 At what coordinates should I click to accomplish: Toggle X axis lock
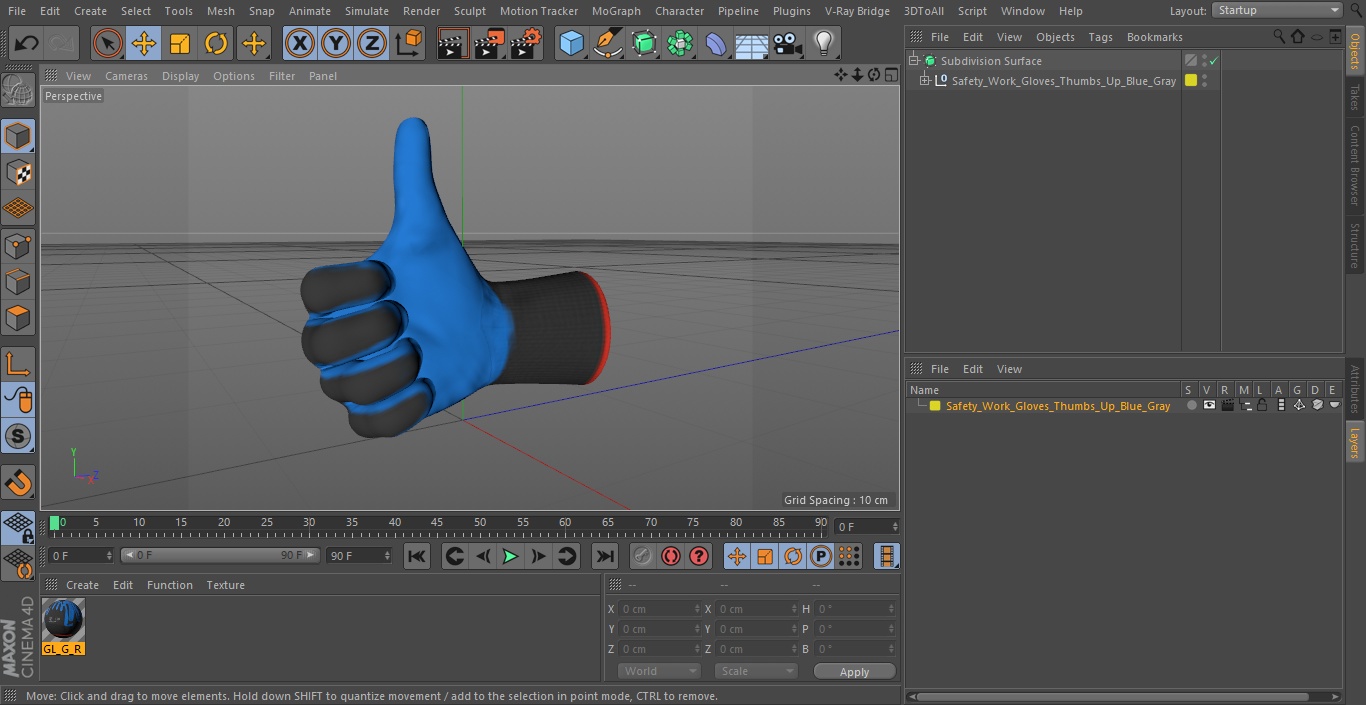300,44
